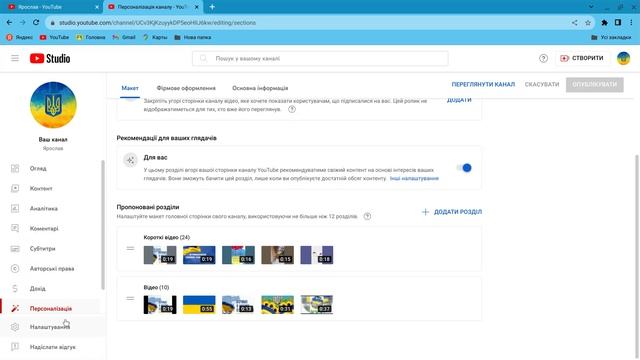Open the Gmail bookmark

pos(124,37)
